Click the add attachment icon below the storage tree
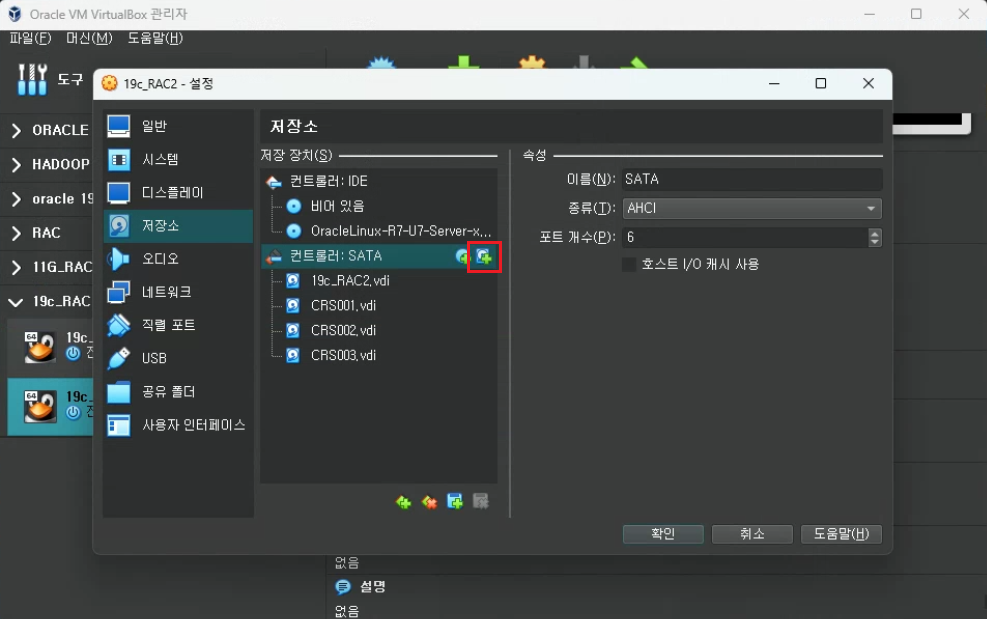 (454, 502)
